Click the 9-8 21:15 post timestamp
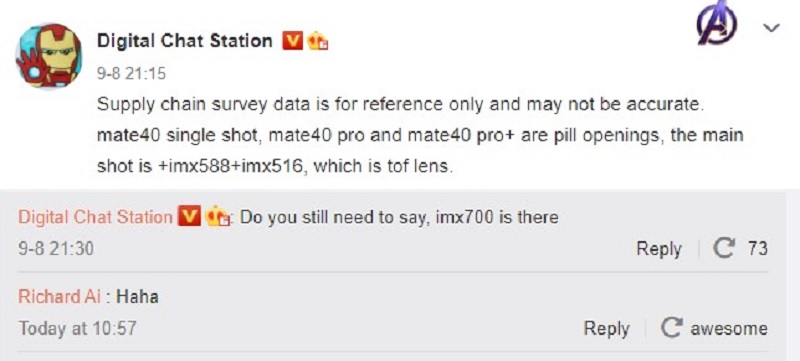Screen dimensions: 800x361 [131, 74]
